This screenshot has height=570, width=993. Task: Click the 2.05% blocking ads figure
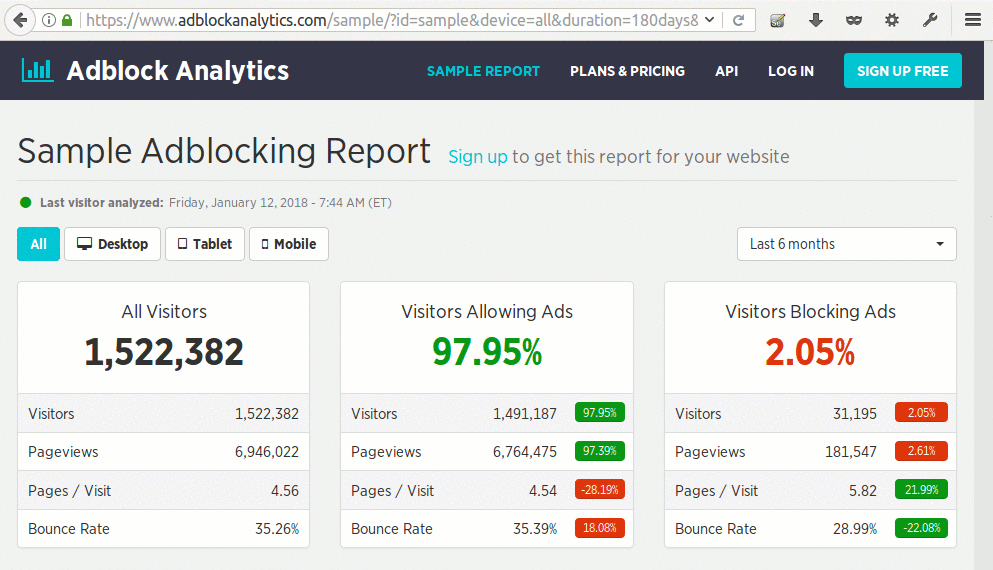tap(810, 352)
